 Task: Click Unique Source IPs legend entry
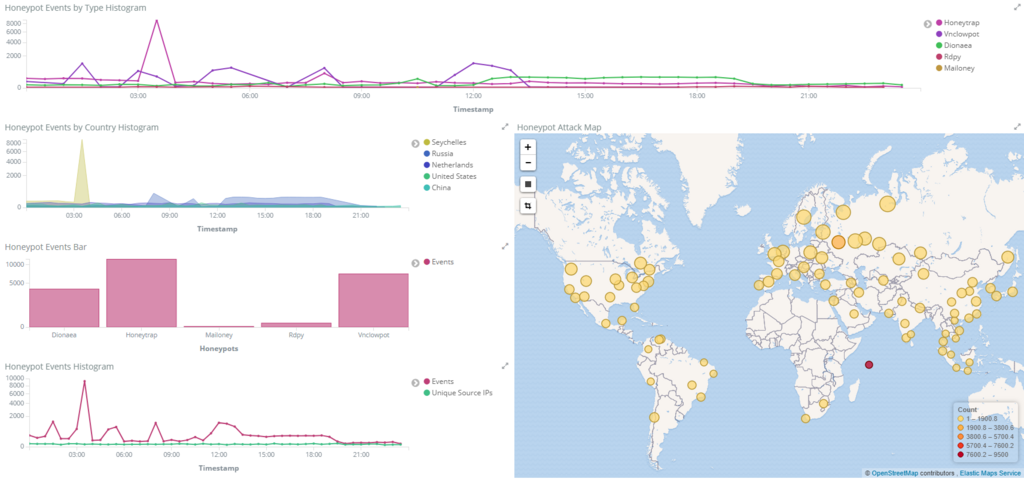[457, 393]
